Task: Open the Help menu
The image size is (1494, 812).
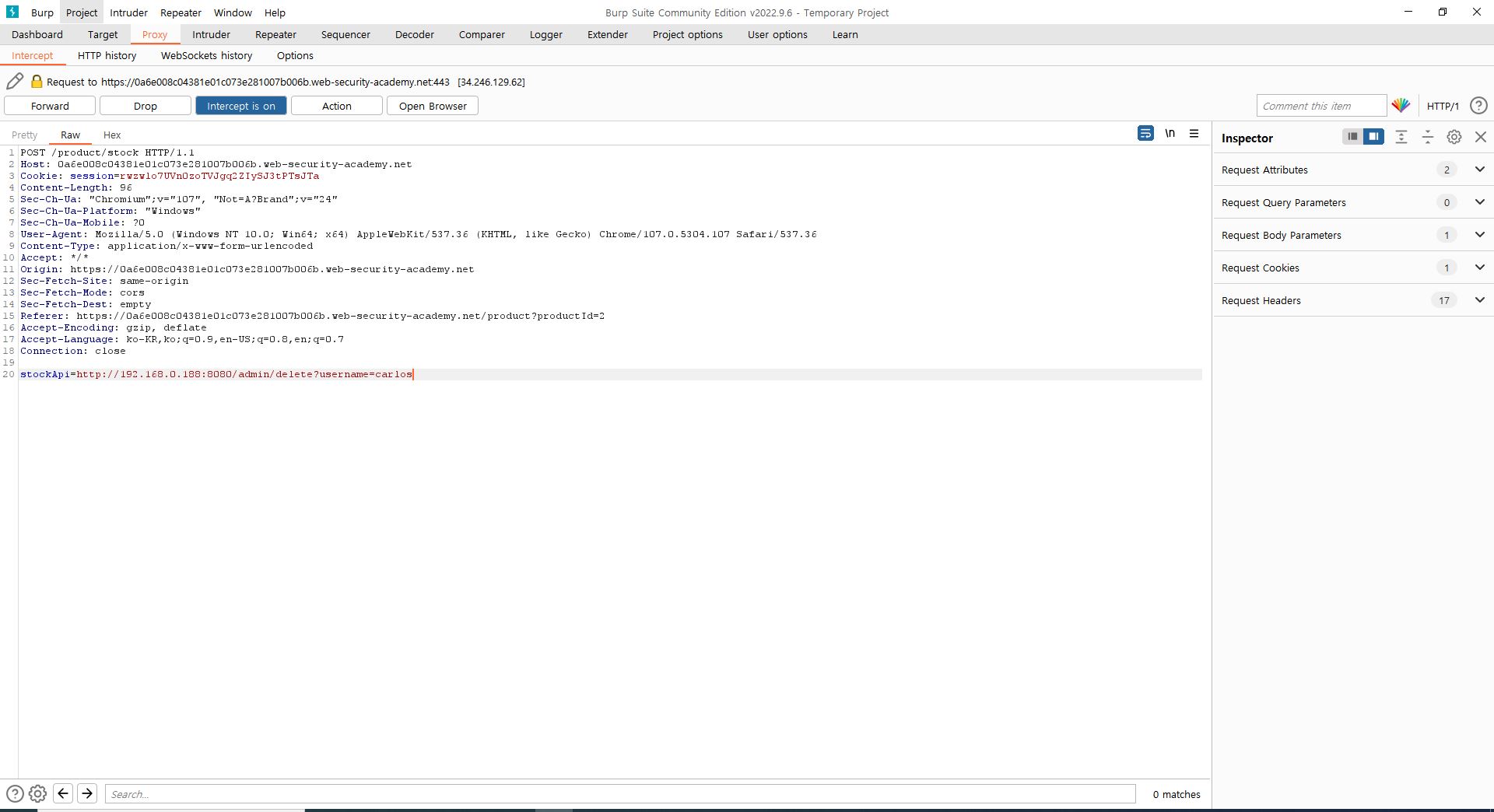Action: pos(275,12)
